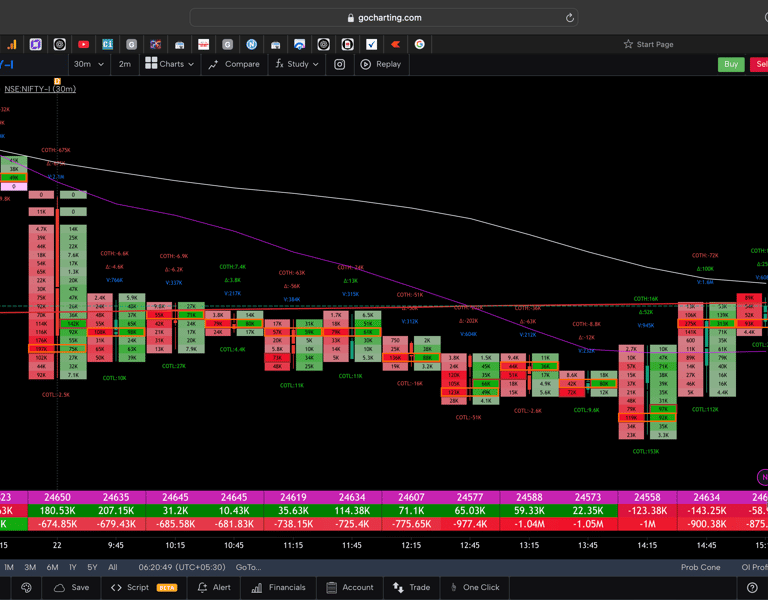Click the Start Page star icon
The height and width of the screenshot is (600, 768).
click(628, 44)
